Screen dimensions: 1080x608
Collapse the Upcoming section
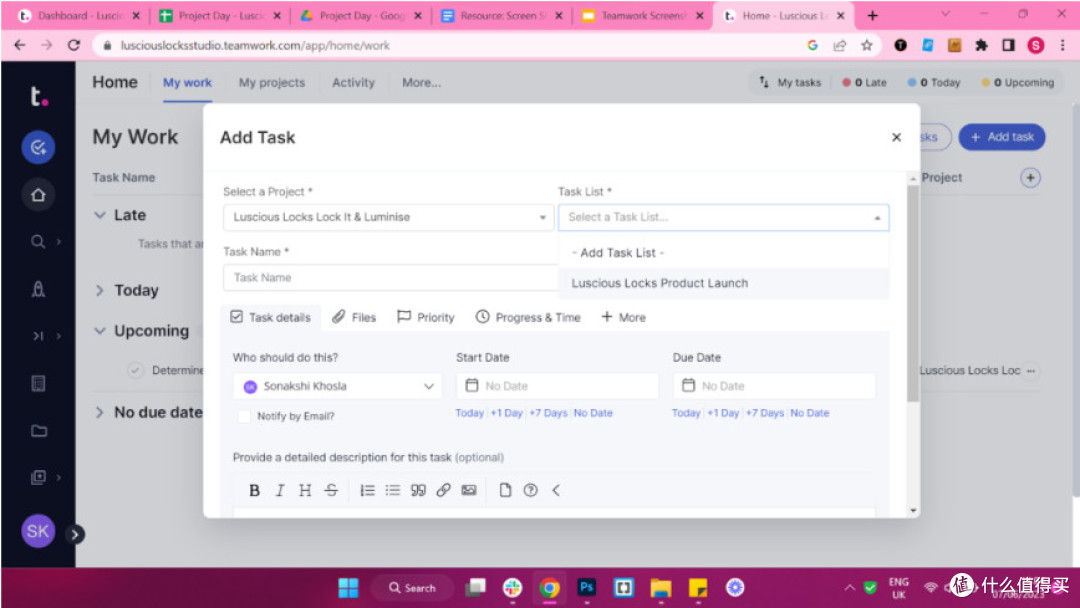point(100,331)
